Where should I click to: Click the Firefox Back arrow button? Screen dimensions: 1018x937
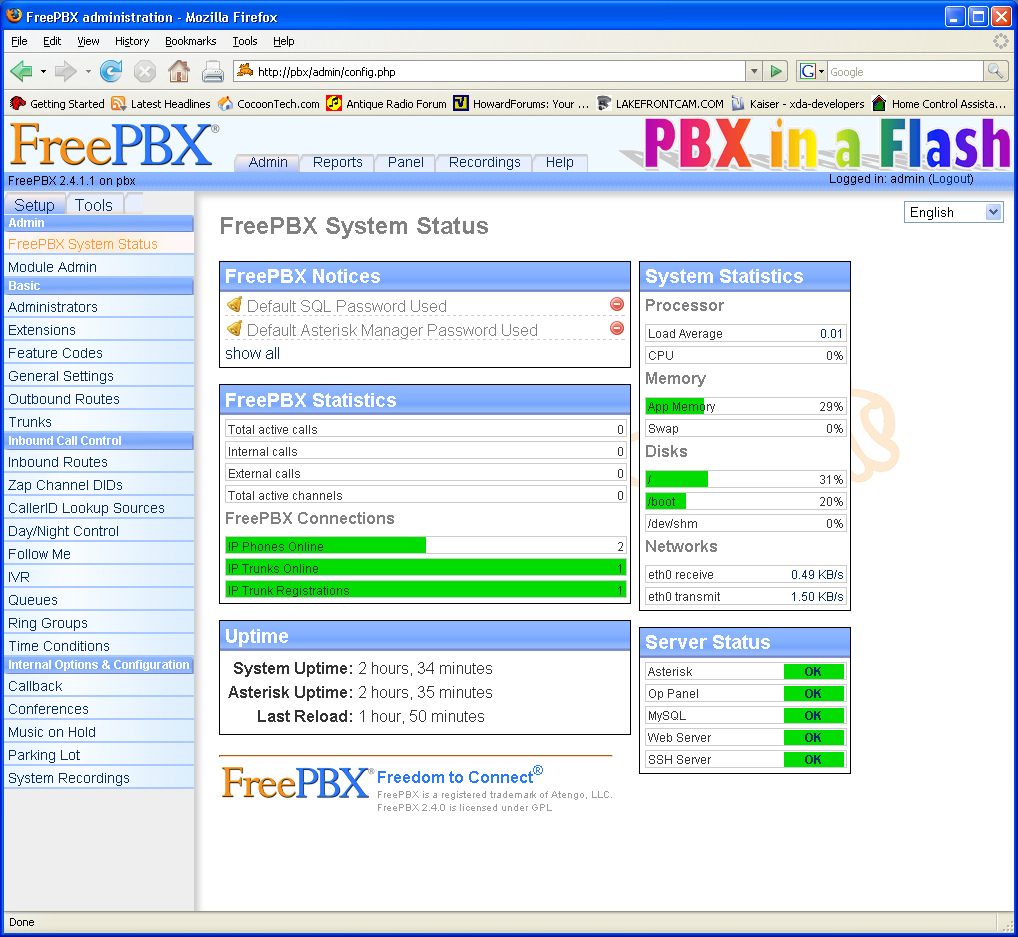tap(21, 72)
